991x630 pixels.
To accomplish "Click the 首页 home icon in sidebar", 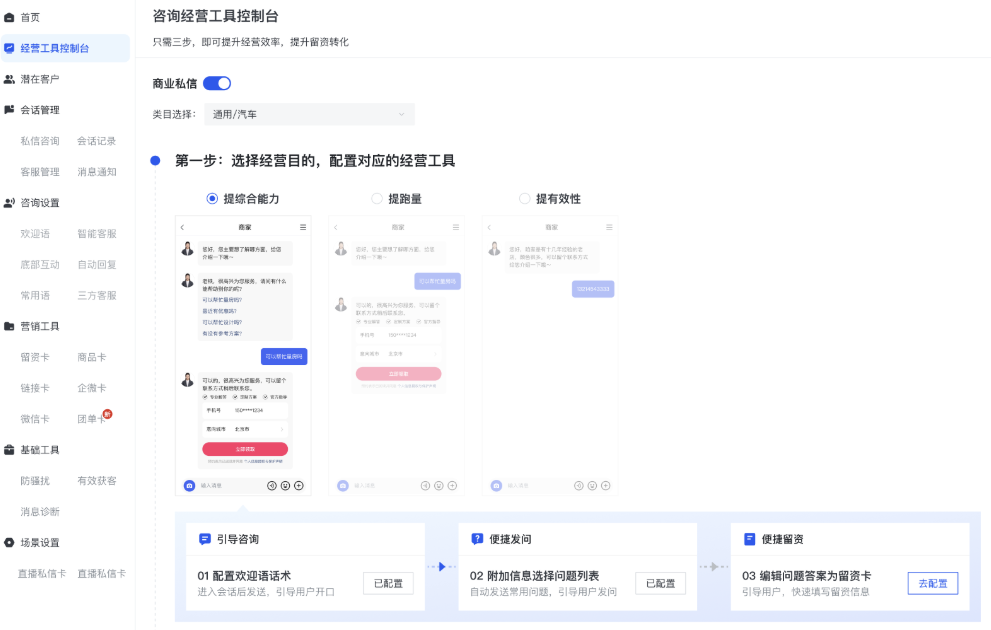I will pos(9,18).
